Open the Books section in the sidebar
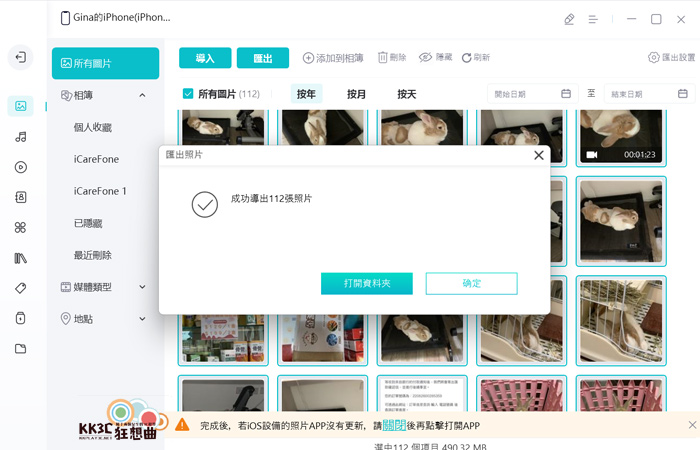The width and height of the screenshot is (700, 450). [21, 258]
